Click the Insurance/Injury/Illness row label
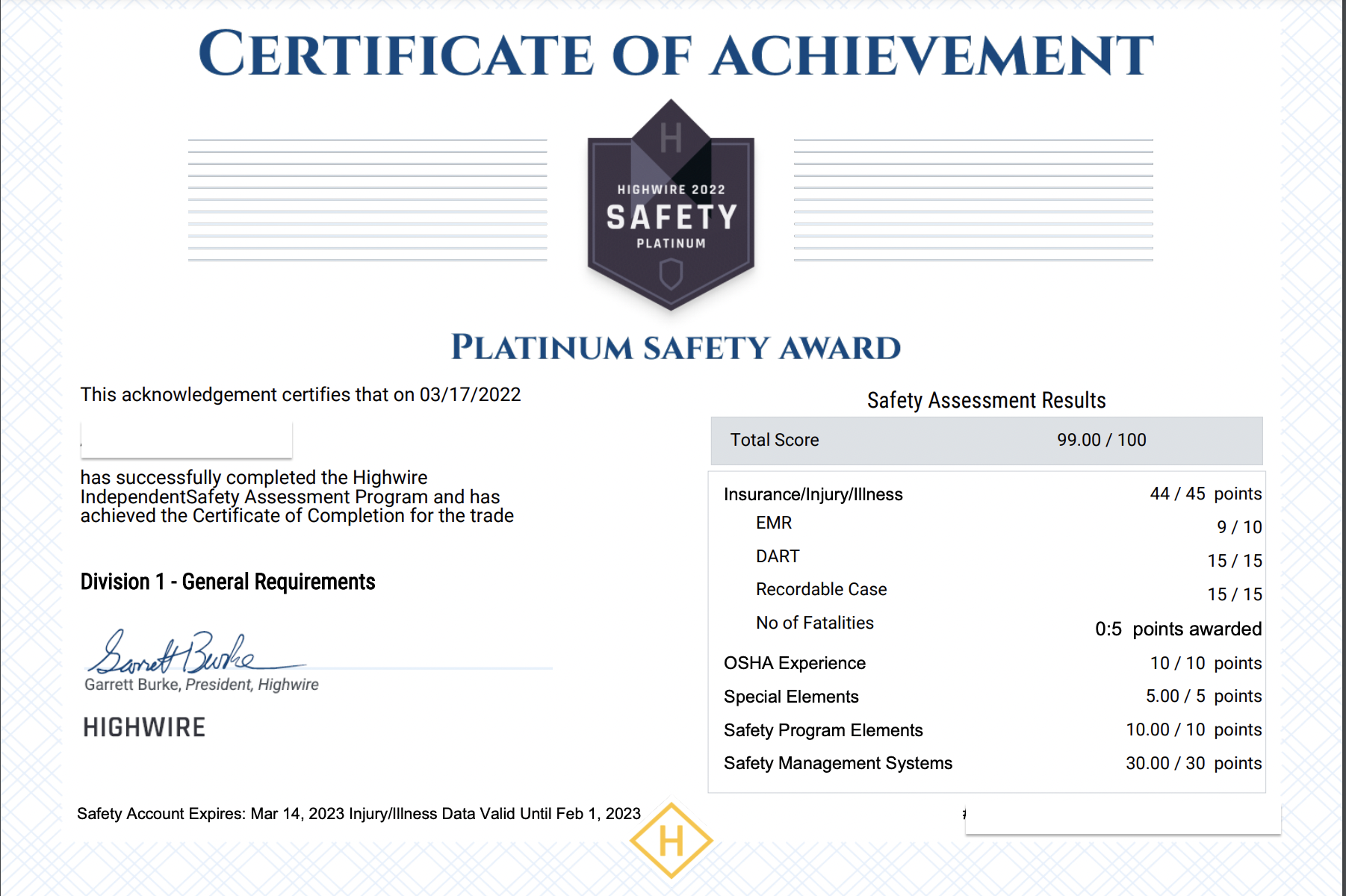Viewport: 1346px width, 896px height. coord(813,494)
